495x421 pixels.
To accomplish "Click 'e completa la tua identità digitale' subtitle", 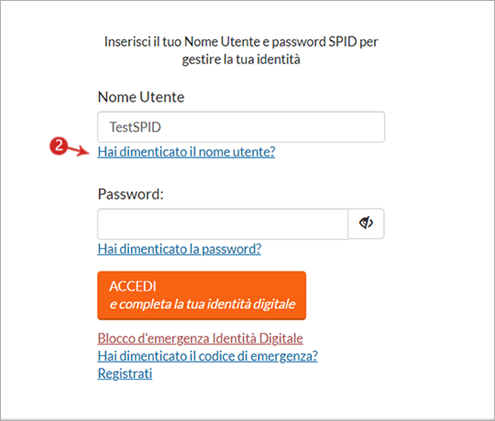I will pos(202,304).
